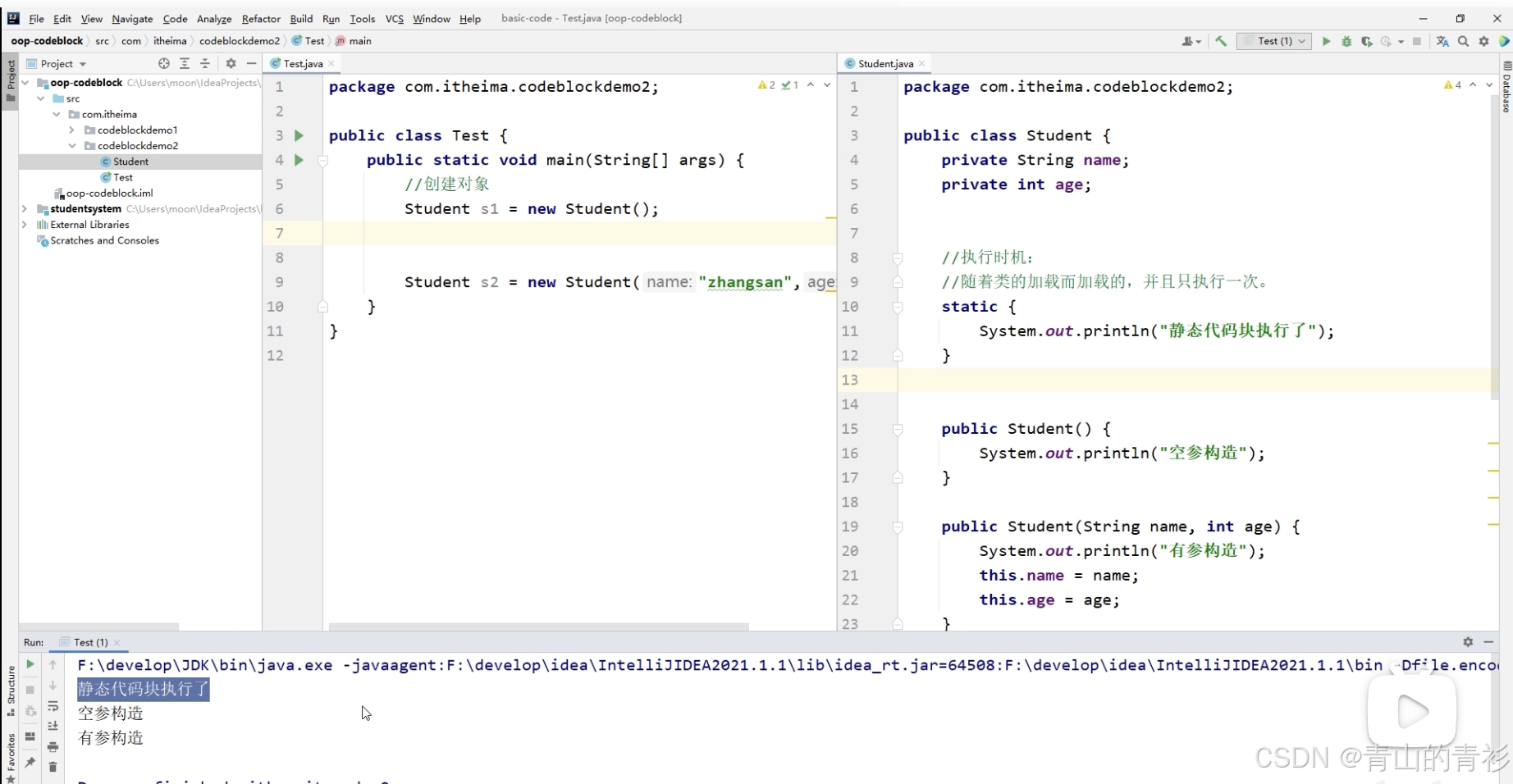Select the Test class in the tree

point(123,177)
